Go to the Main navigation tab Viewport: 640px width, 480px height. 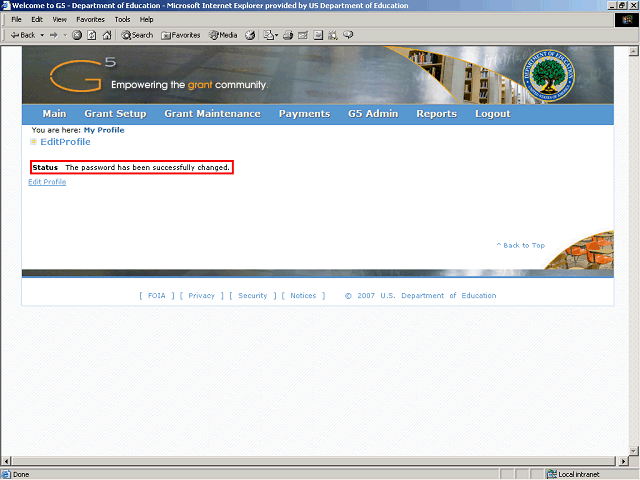tap(54, 114)
